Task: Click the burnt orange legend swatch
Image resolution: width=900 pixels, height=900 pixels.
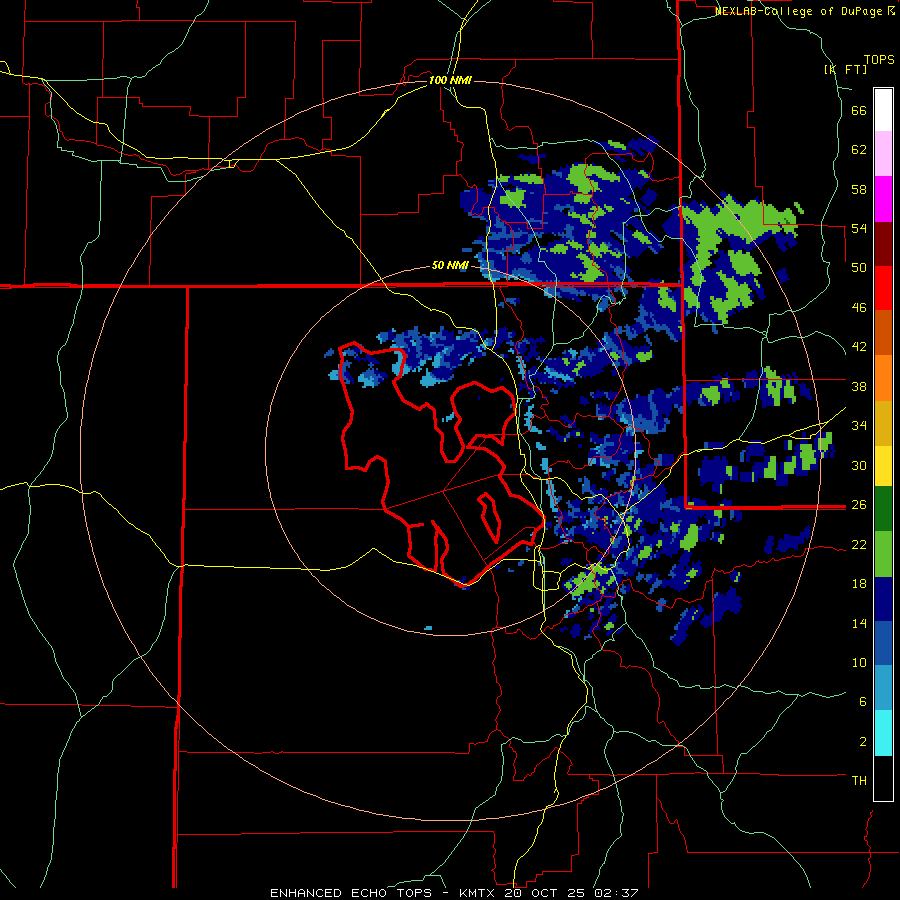Action: pos(883,333)
